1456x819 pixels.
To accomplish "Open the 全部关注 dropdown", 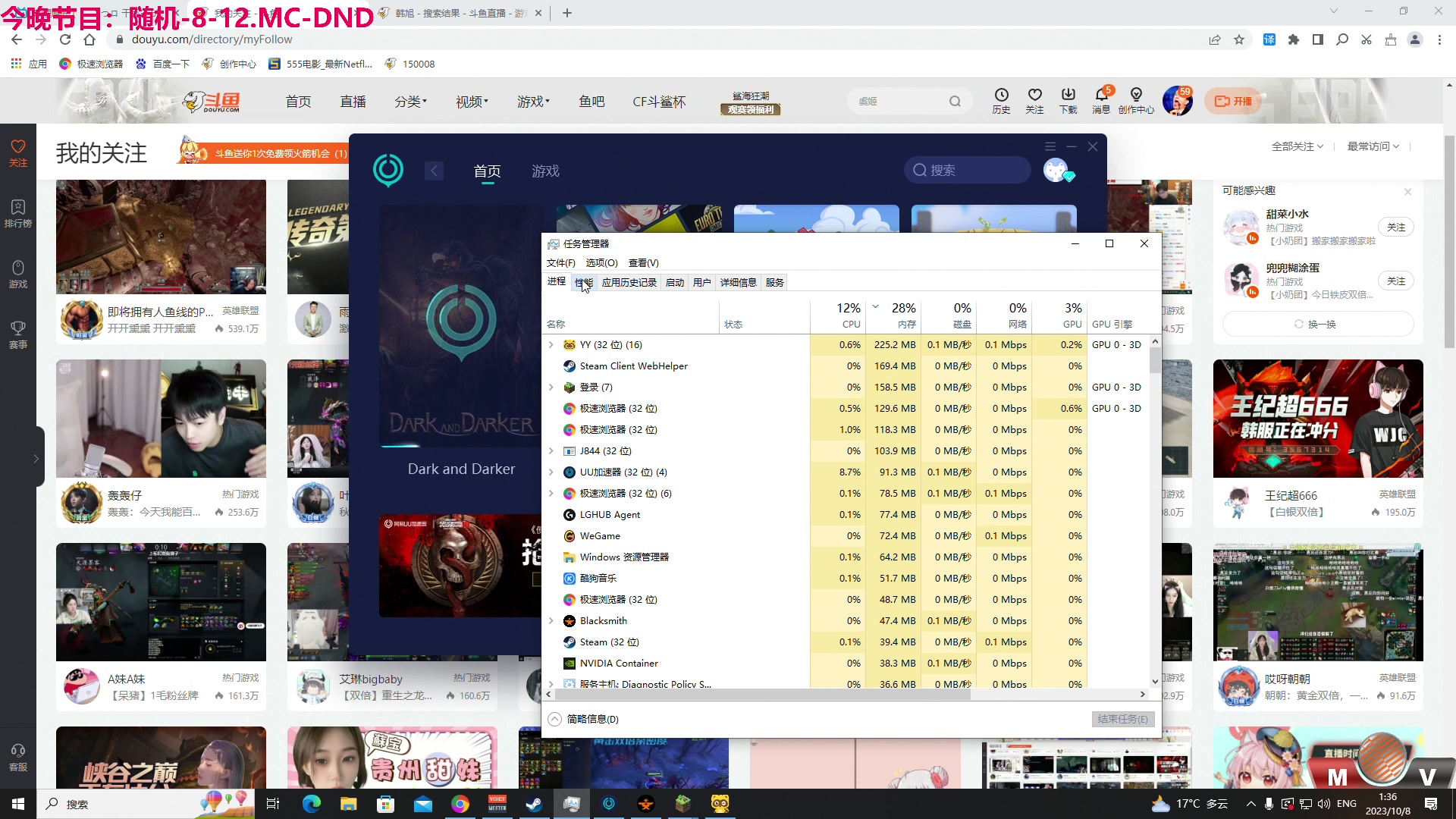I will point(1297,146).
